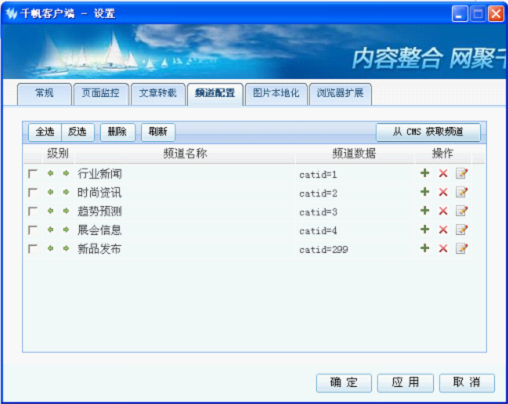Click left level arrow for 新品发布

tap(50, 248)
